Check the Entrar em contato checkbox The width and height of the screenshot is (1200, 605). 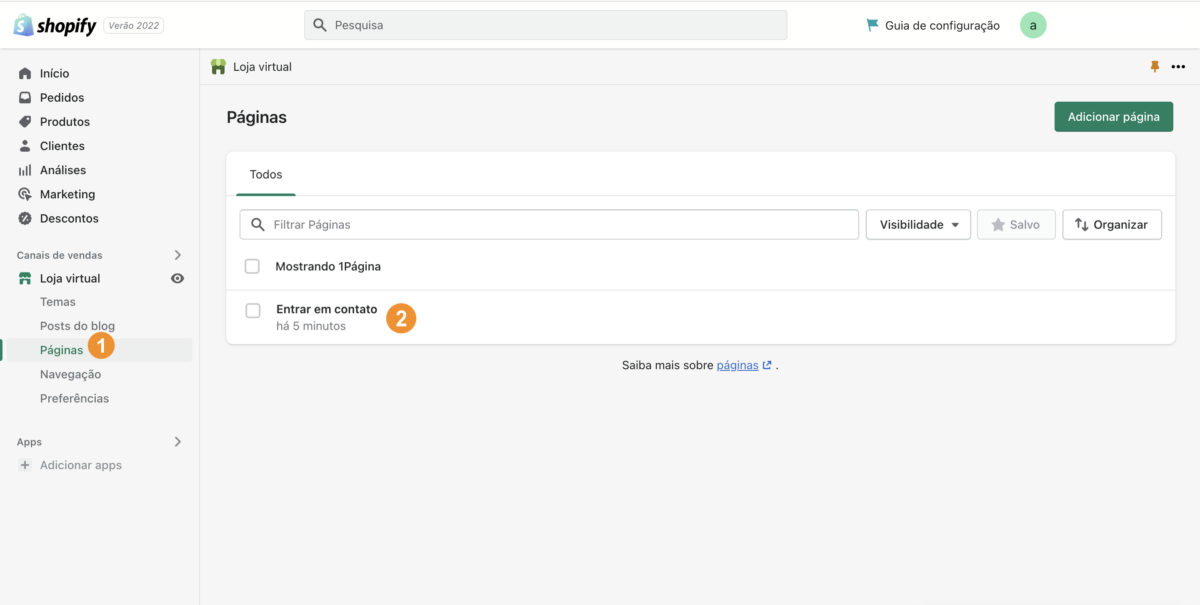253,311
